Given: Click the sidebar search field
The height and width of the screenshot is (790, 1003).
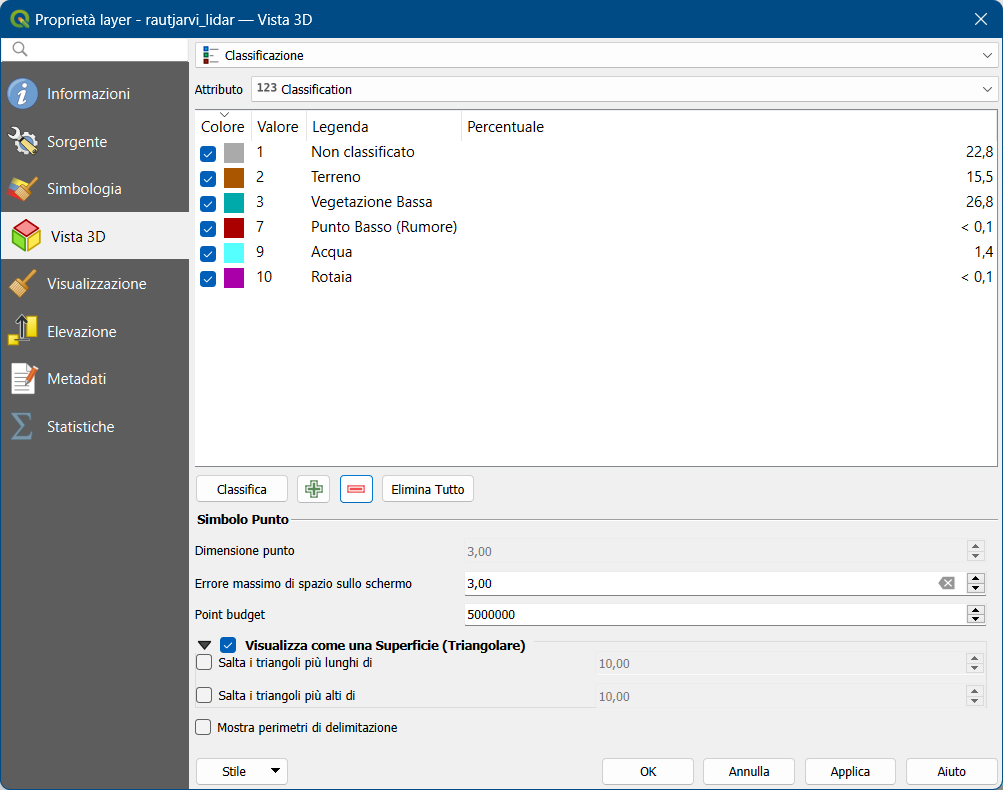Looking at the screenshot, I should pyautogui.click(x=95, y=49).
